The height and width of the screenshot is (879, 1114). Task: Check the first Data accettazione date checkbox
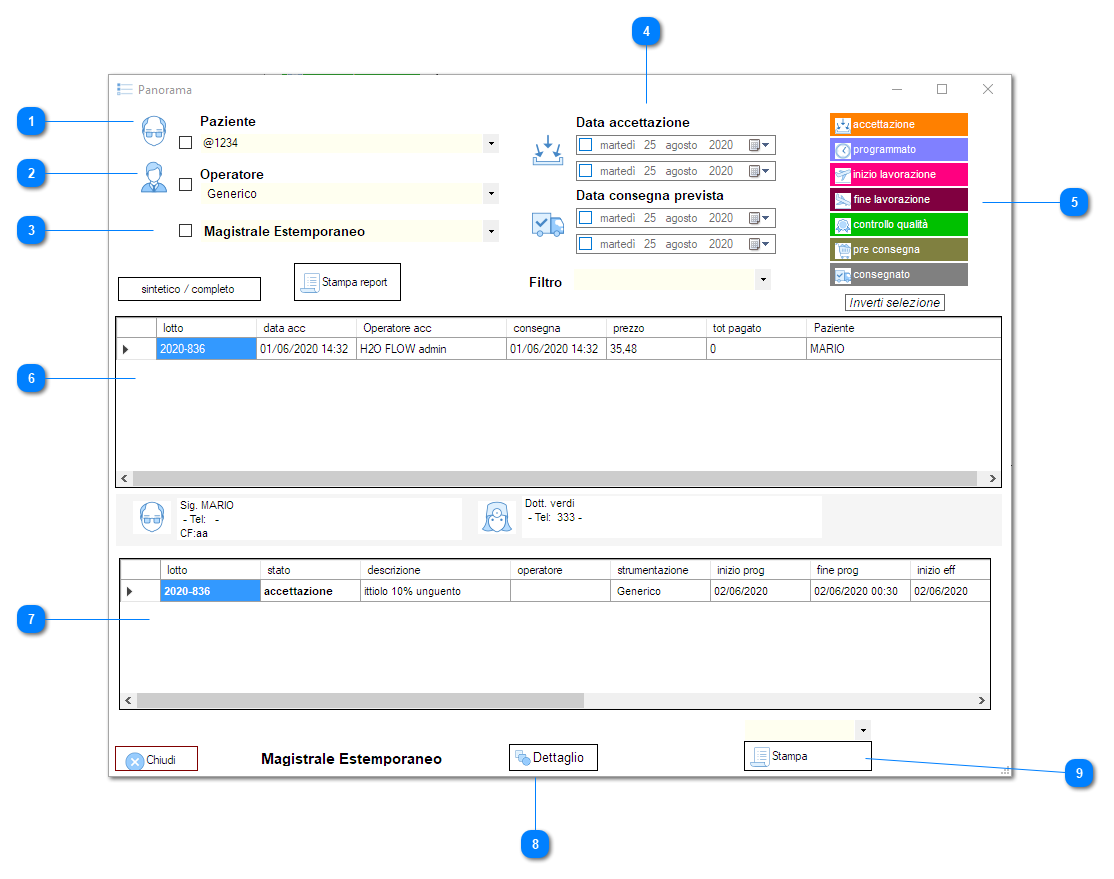click(x=585, y=145)
